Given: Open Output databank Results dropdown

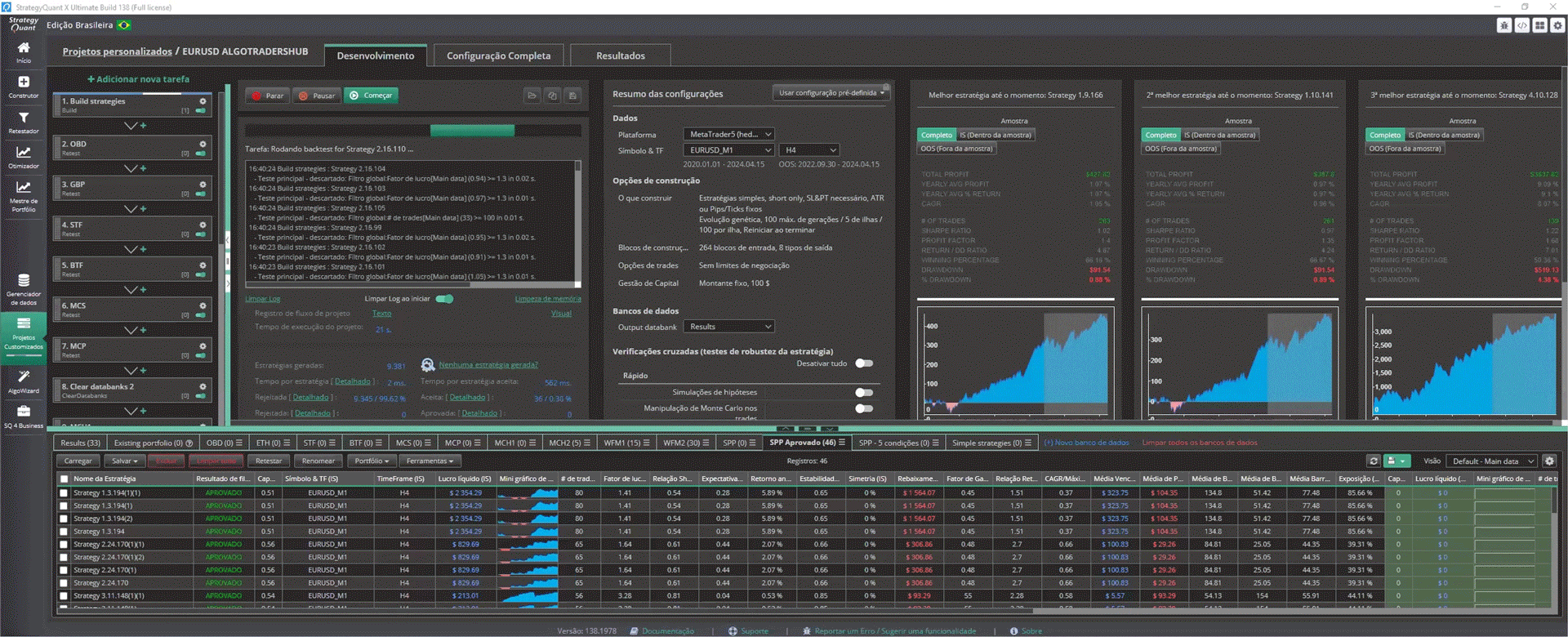Looking at the screenshot, I should point(728,327).
